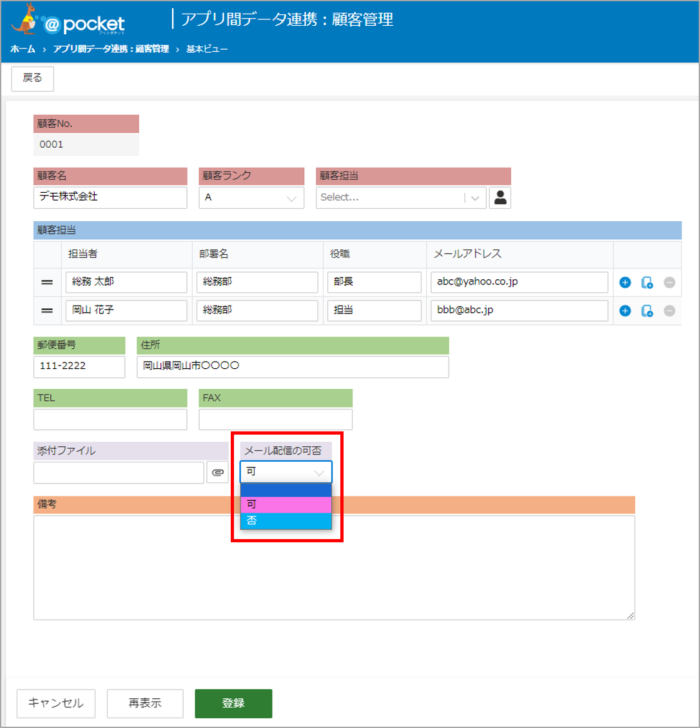
Task: Toggle the メール配信の可否 dropdown
Action: [x=285, y=472]
